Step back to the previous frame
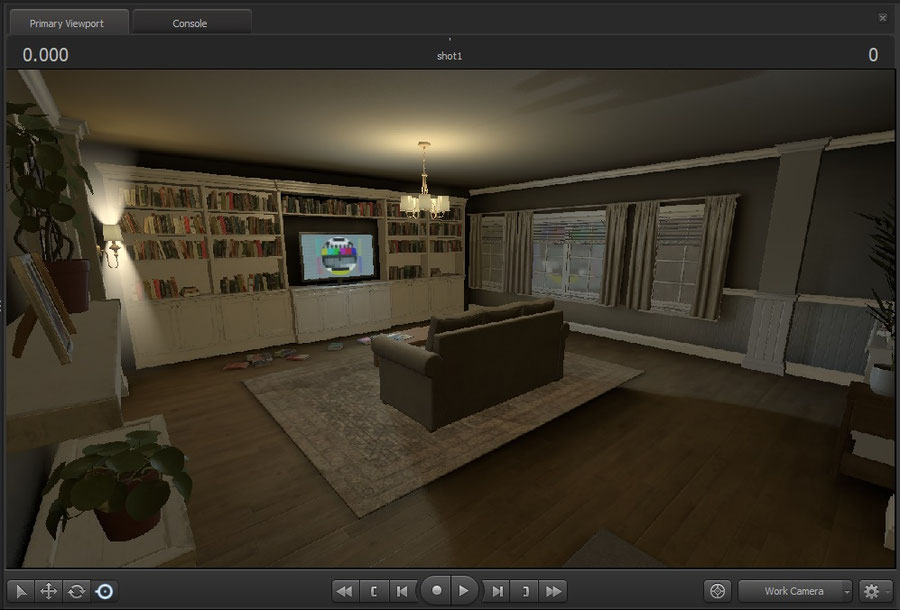 (402, 591)
